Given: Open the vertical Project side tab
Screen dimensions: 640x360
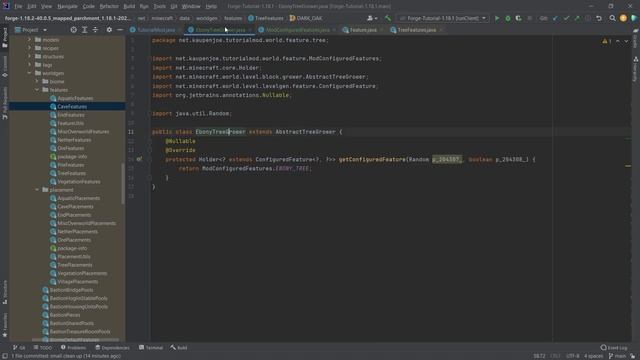Looking at the screenshot, I should [5, 37].
